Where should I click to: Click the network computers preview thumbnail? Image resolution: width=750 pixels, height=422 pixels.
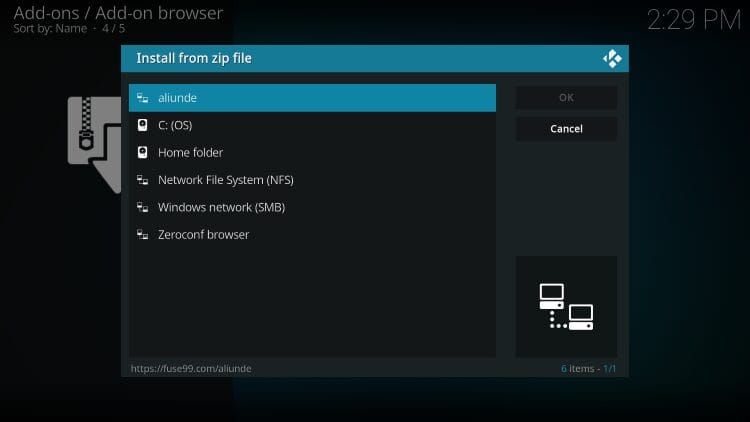click(x=566, y=307)
